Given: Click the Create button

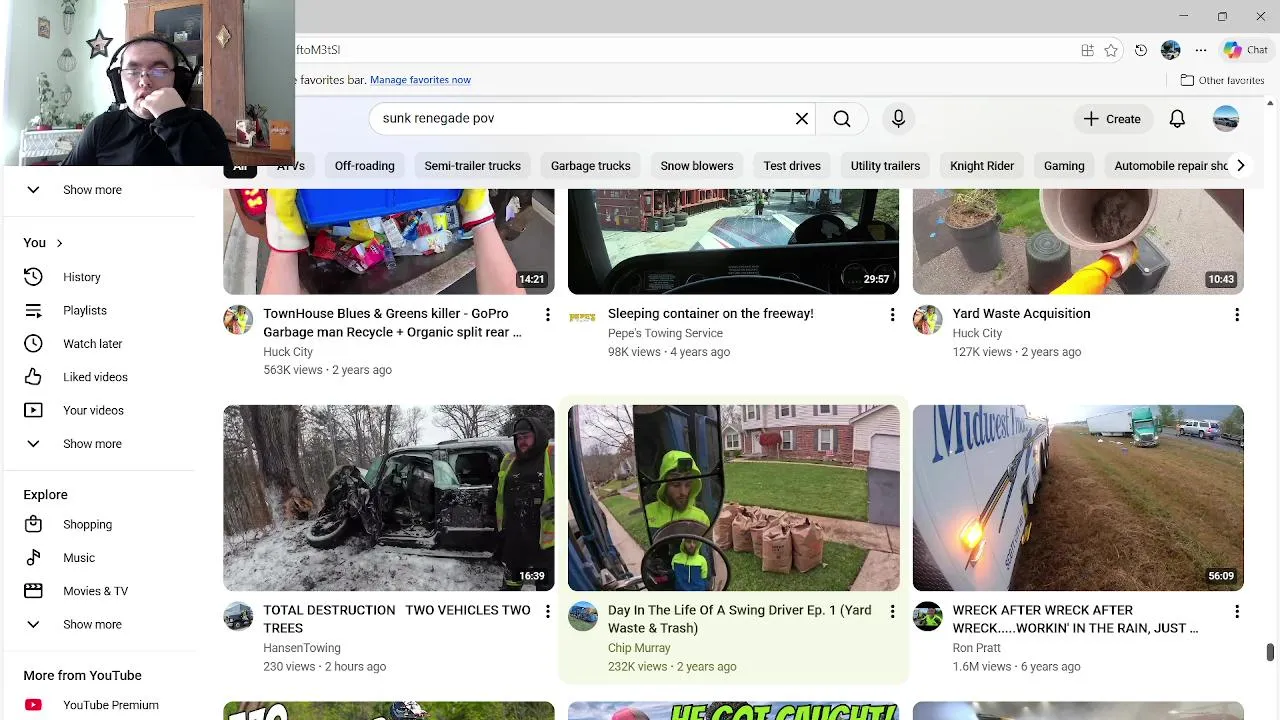Looking at the screenshot, I should click(1111, 118).
